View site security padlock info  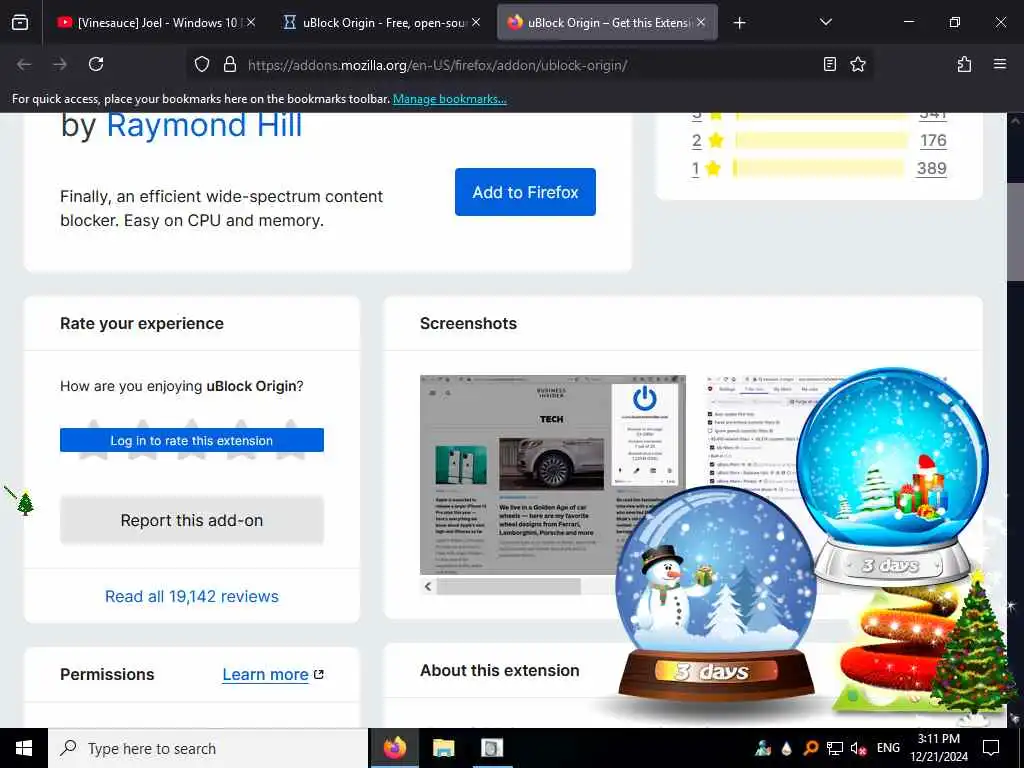(x=229, y=64)
